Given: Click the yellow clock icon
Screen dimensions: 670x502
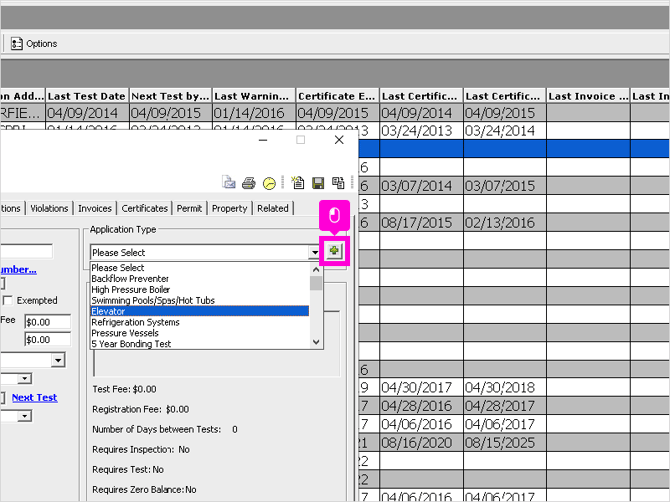Looking at the screenshot, I should (269, 183).
